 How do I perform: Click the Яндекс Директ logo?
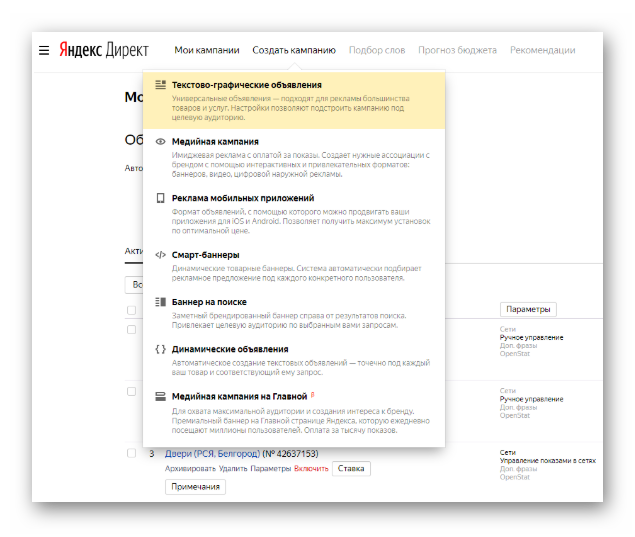point(104,50)
